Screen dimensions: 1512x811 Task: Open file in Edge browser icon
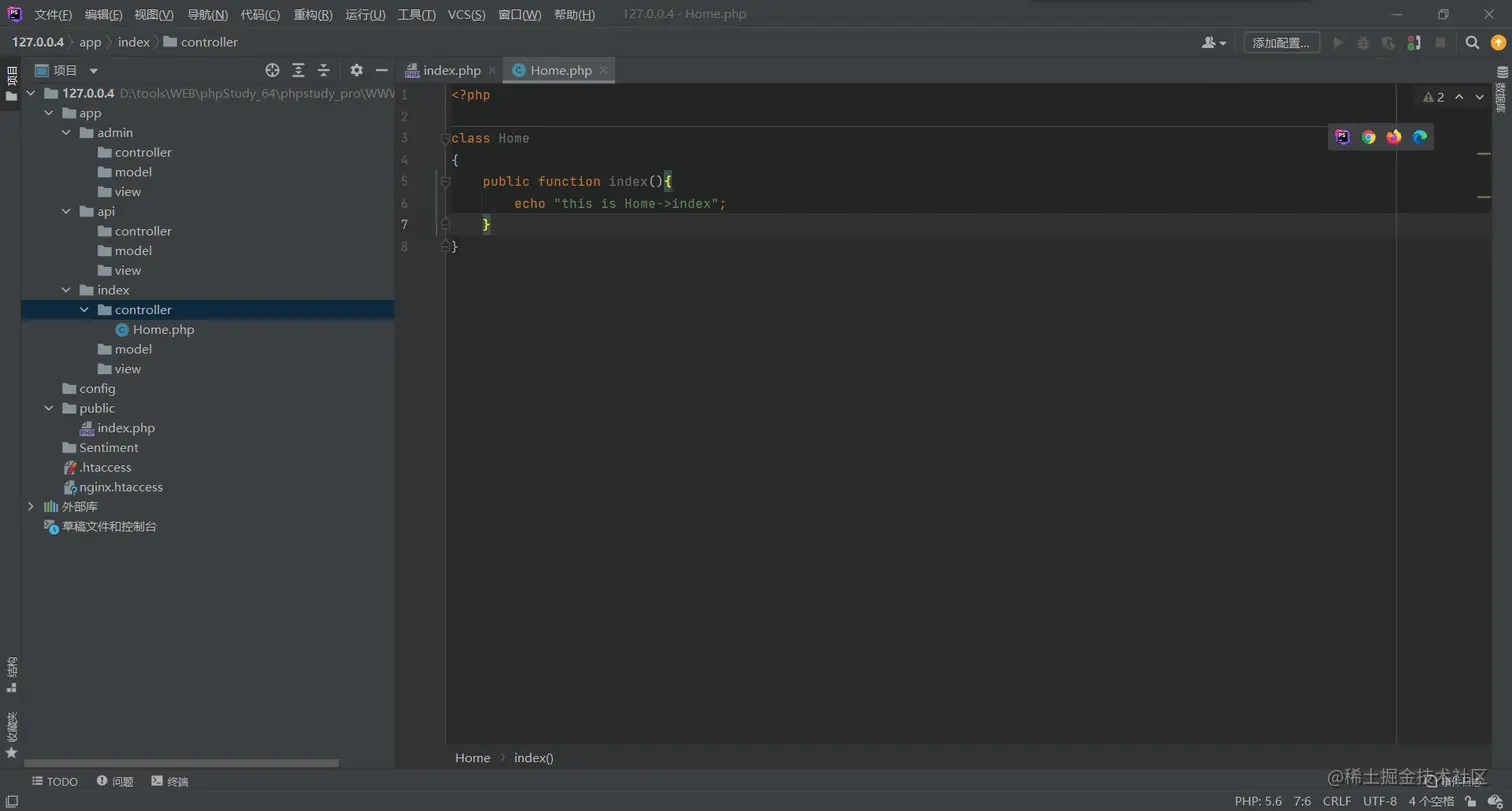[1420, 137]
